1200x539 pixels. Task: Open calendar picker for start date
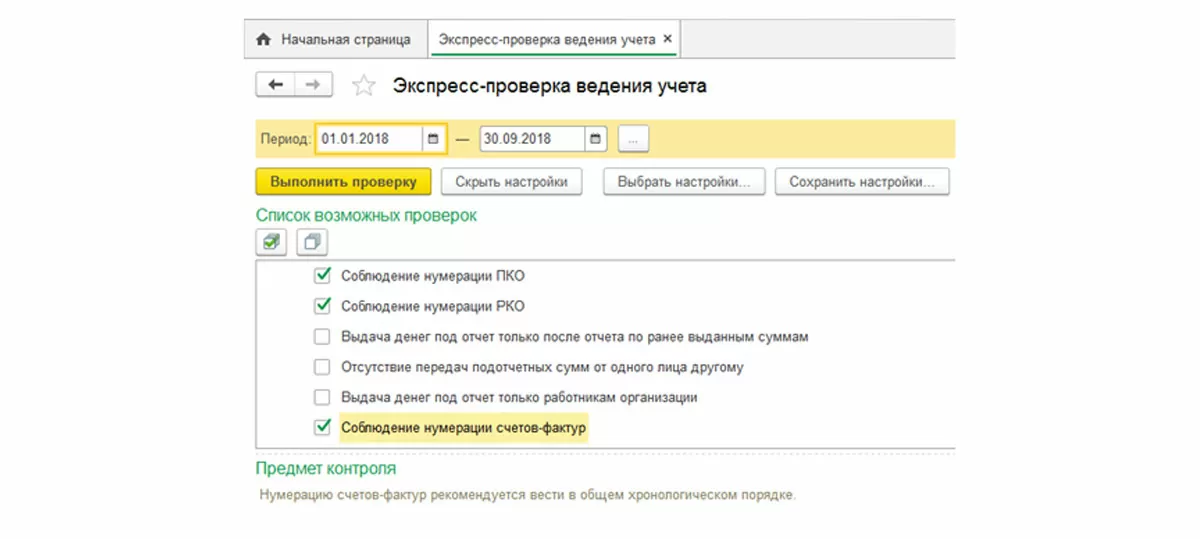click(x=433, y=139)
